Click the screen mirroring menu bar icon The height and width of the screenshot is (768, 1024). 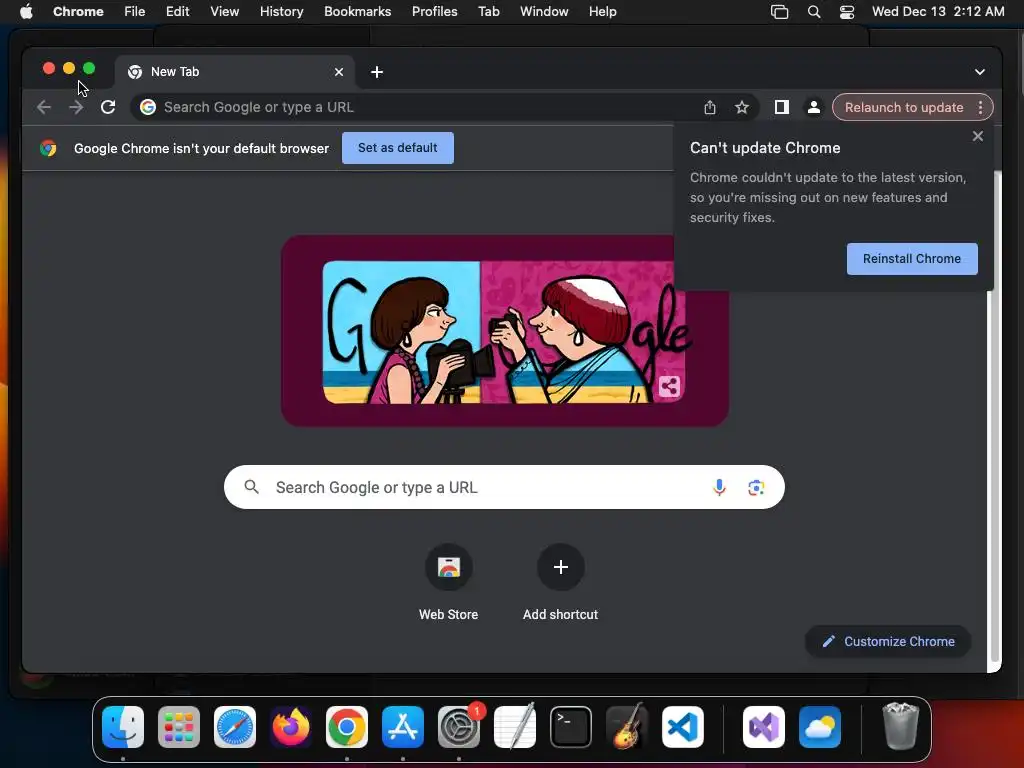(779, 11)
